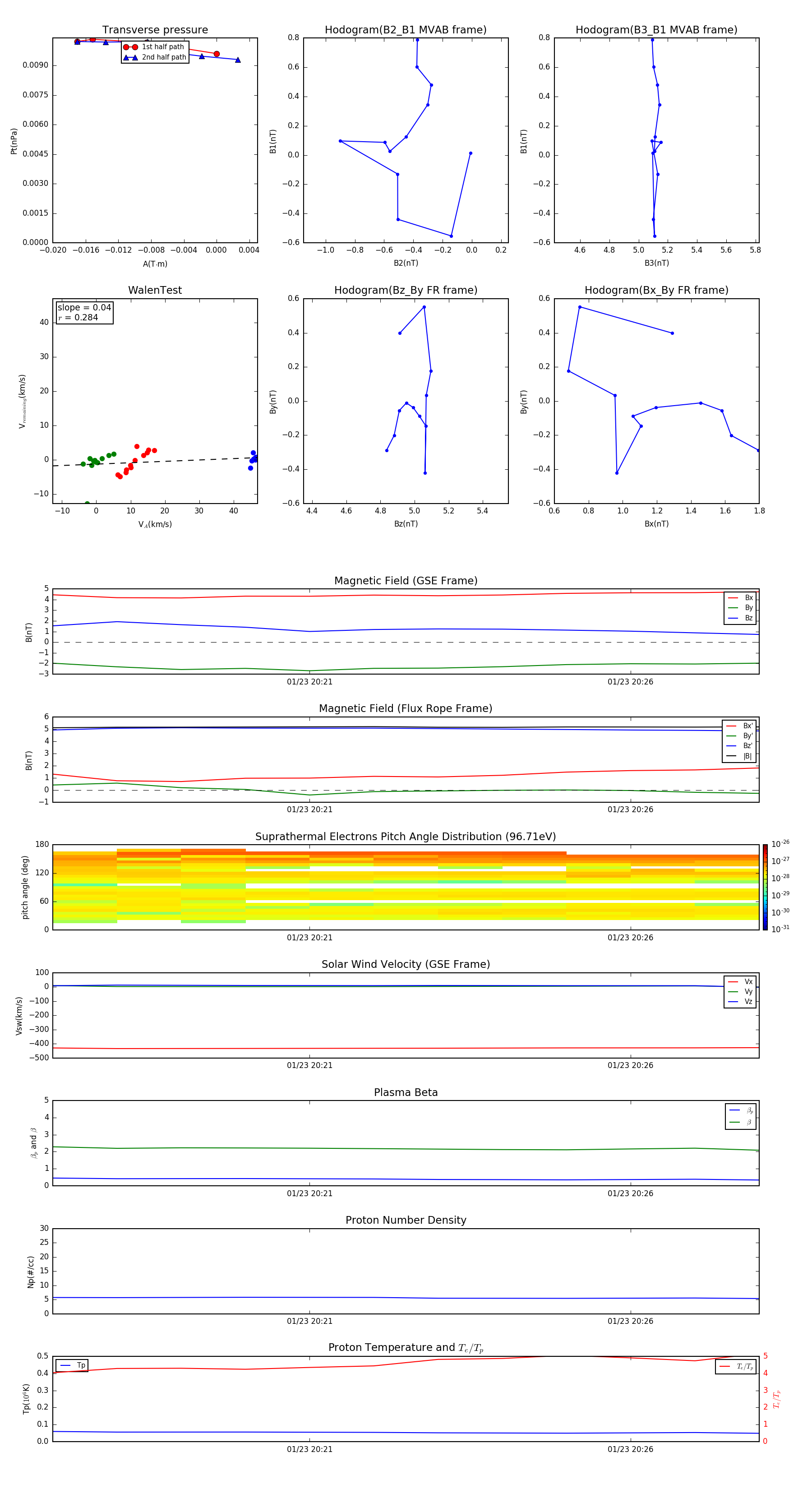Viewport: 812px width, 1489px height.
Task: Click the βp entry in Plasma Beta legend
Action: (742, 1110)
